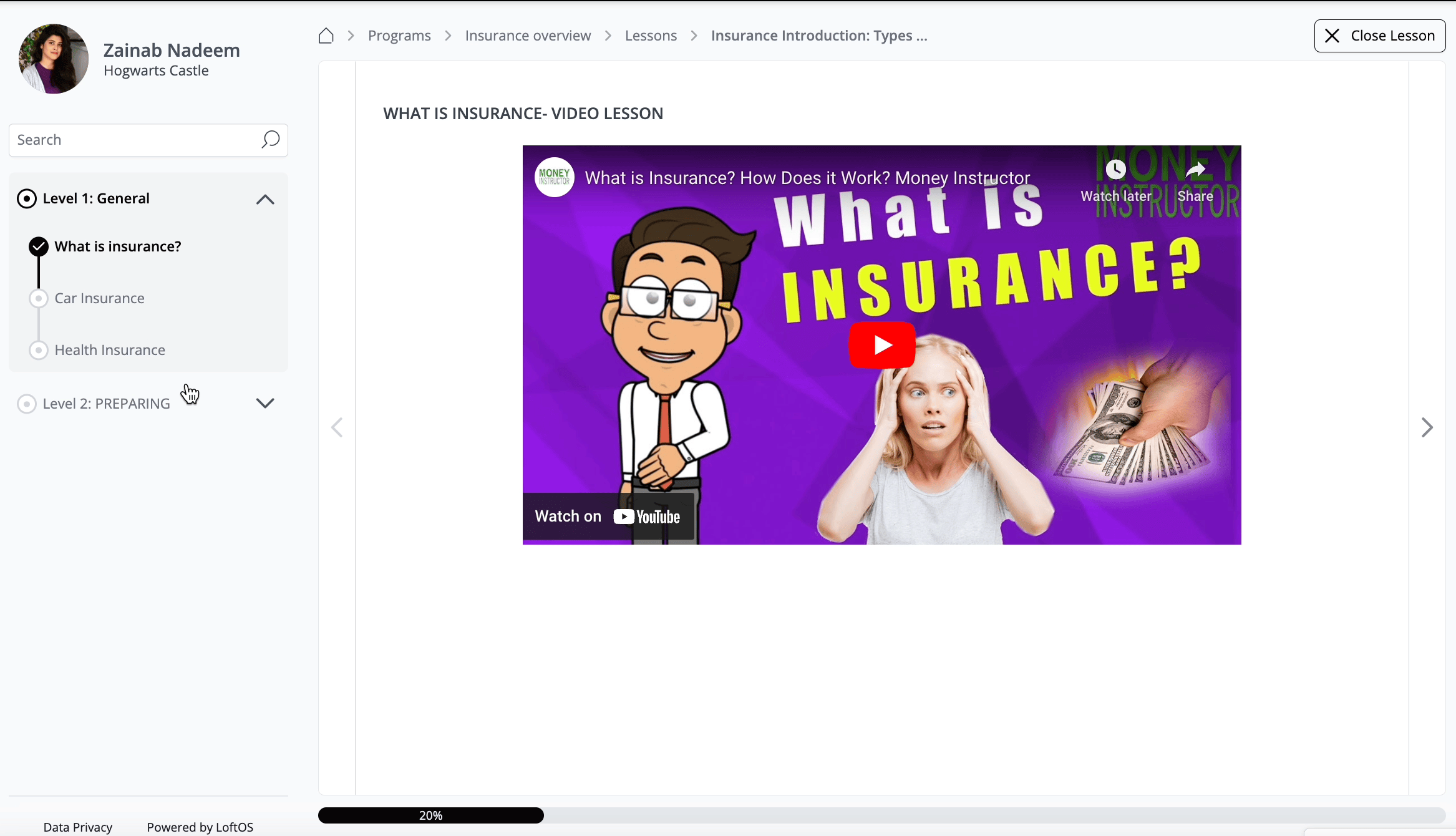Open the Data Privacy link
Viewport: 1456px width, 836px height.
pos(78,827)
